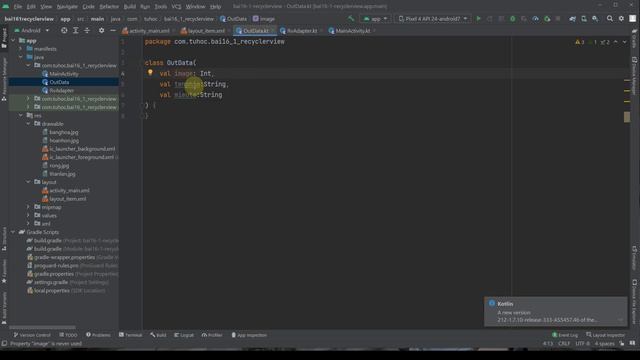Screen dimensions: 640x360
Task: Sync project with Gradle files icon
Action: tap(573, 18)
